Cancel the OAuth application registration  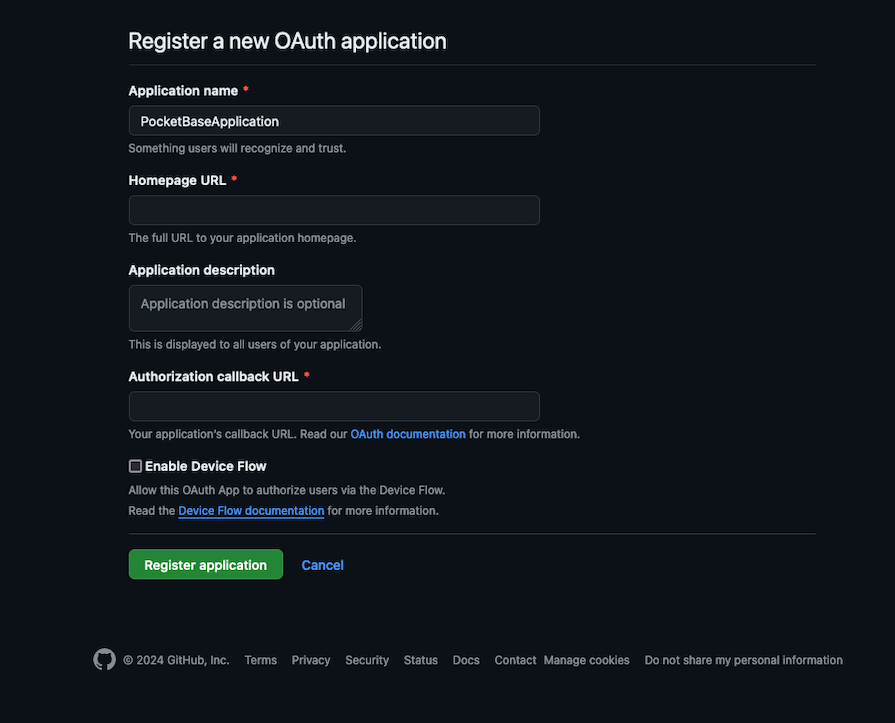[x=322, y=565]
